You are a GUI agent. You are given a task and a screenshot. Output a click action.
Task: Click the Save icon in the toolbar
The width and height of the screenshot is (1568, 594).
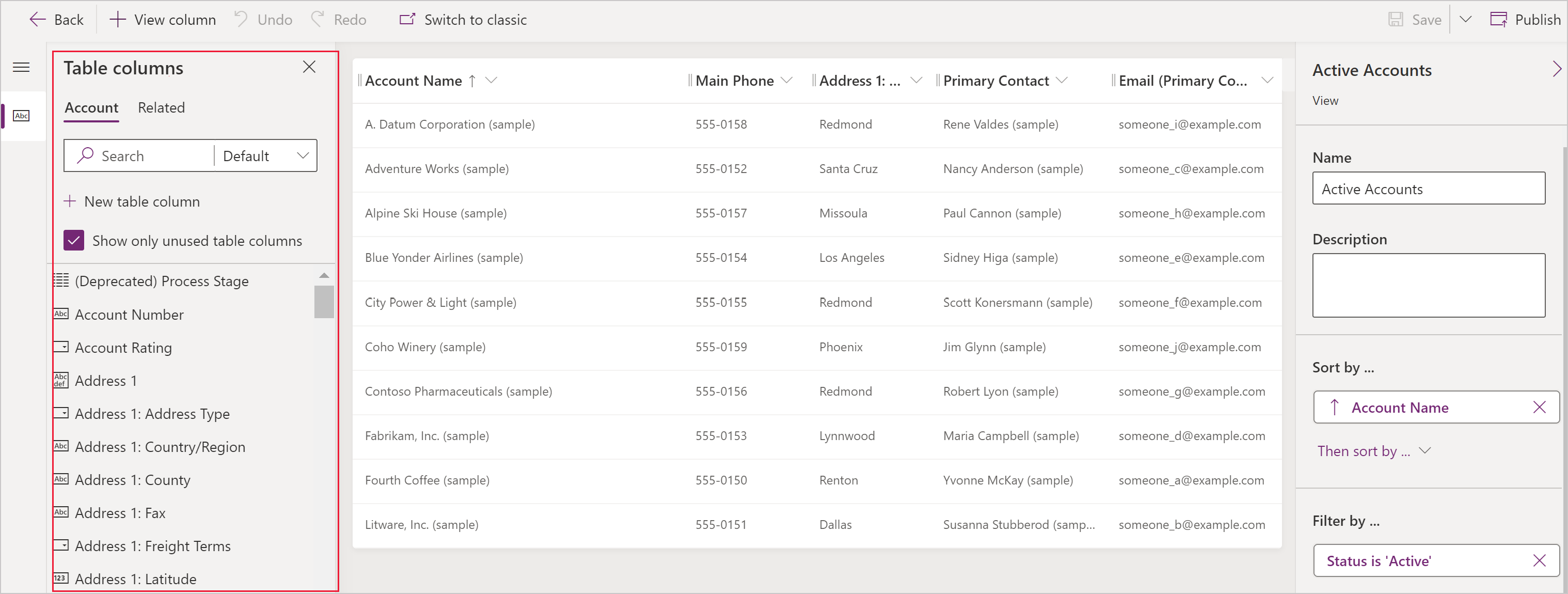pos(1397,19)
